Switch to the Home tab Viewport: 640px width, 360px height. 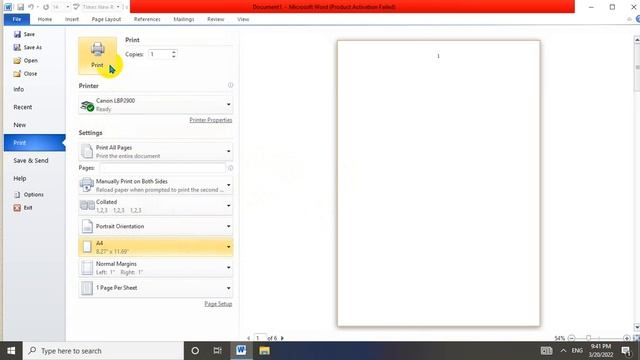(45, 19)
